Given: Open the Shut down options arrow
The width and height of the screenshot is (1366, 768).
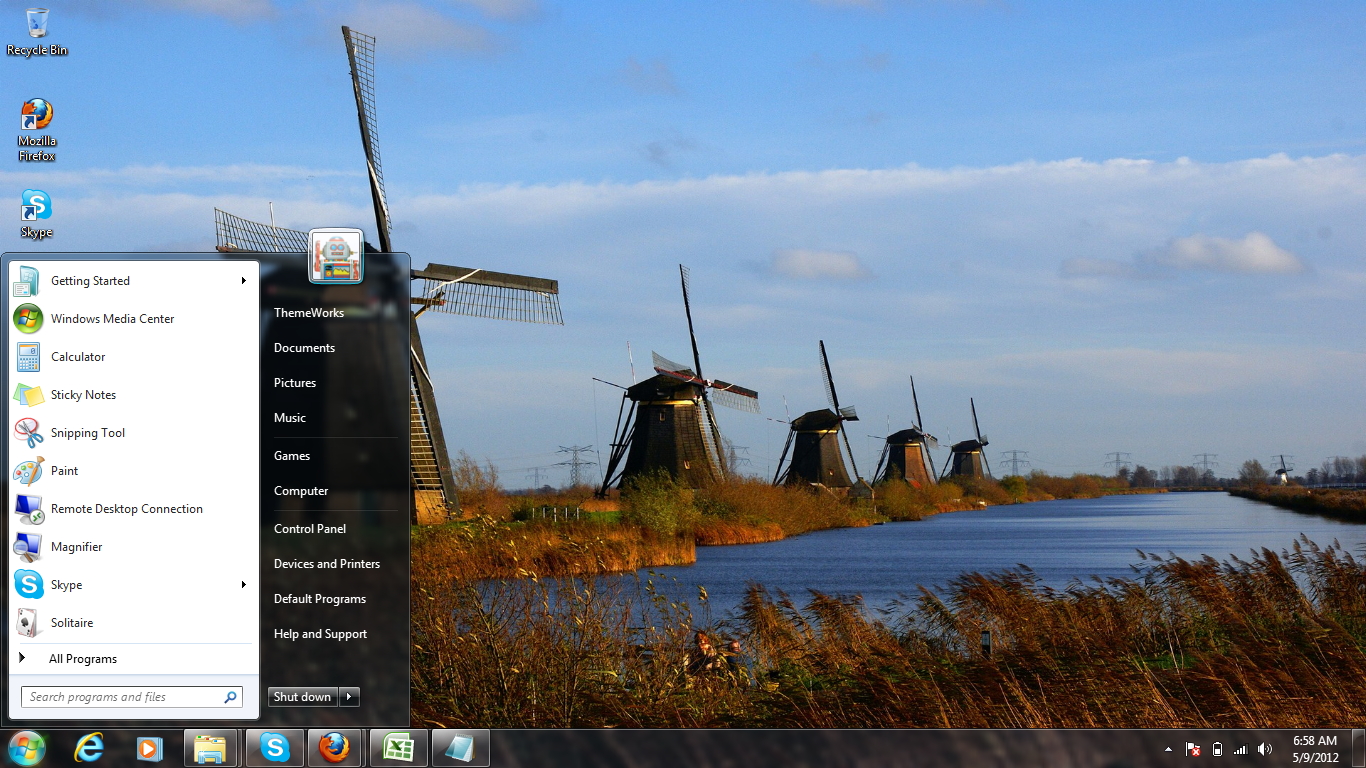Looking at the screenshot, I should 348,696.
